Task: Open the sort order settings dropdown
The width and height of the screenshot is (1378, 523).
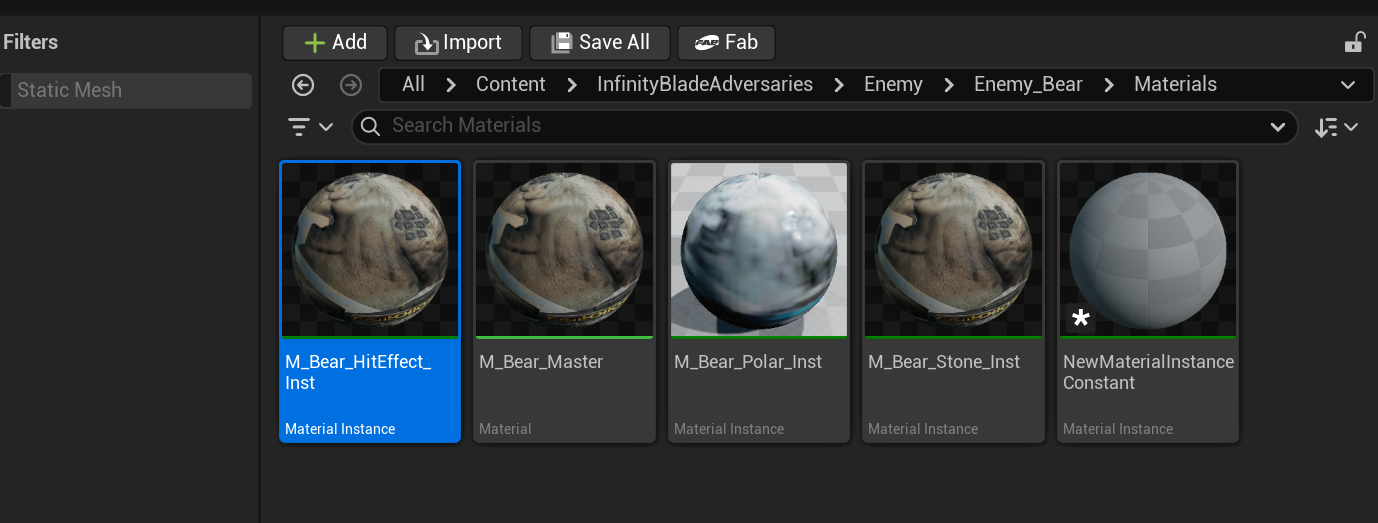Action: (1337, 127)
